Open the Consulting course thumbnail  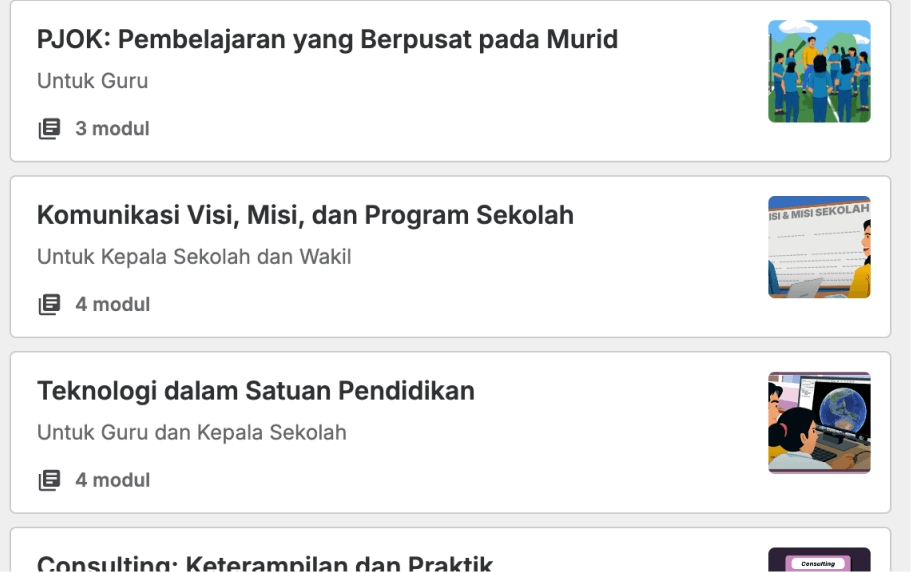[x=819, y=560]
